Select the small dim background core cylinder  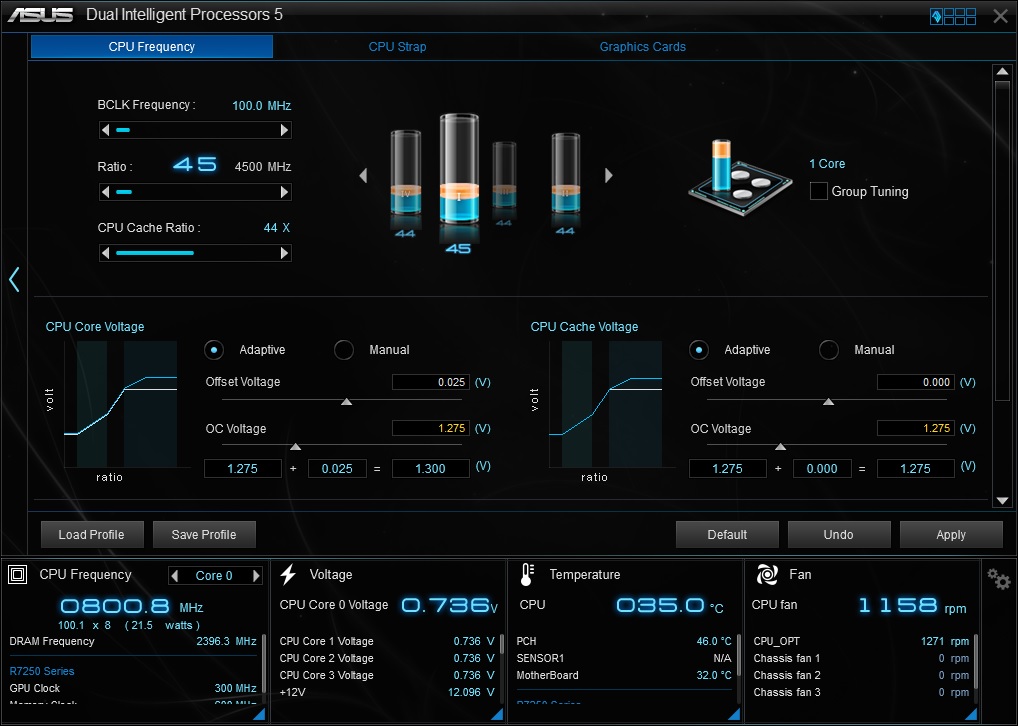(x=504, y=175)
